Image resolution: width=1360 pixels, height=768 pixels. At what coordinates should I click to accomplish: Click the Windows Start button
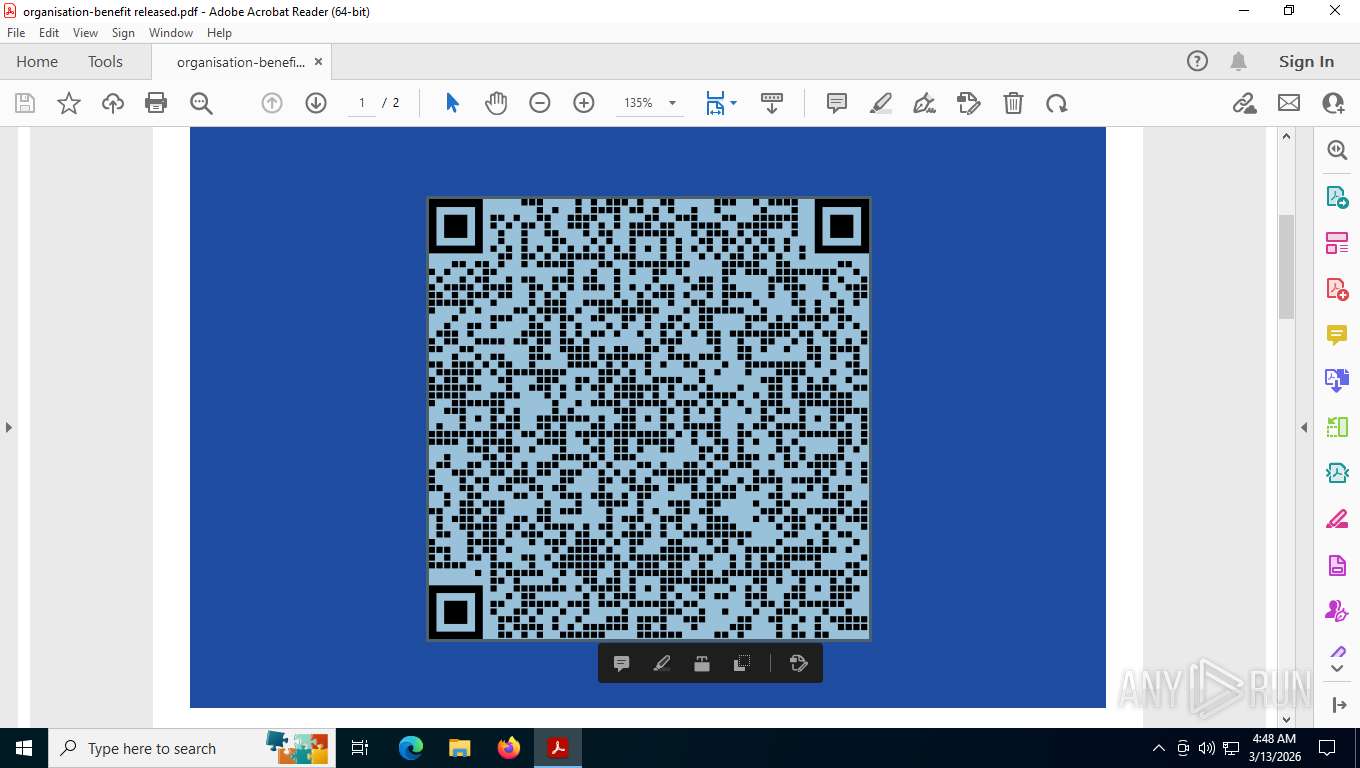pos(23,748)
